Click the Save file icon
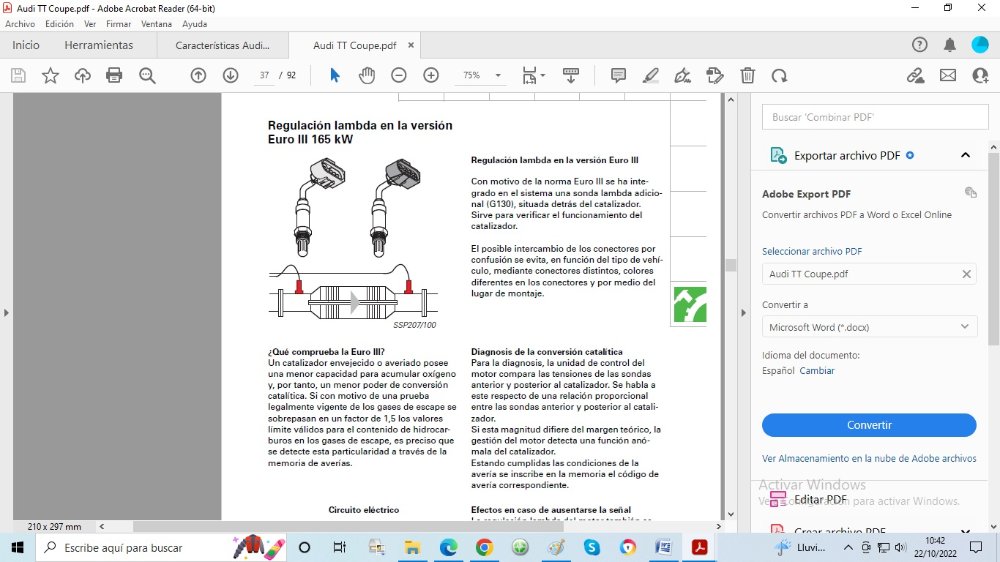Image resolution: width=1000 pixels, height=562 pixels. (18, 75)
